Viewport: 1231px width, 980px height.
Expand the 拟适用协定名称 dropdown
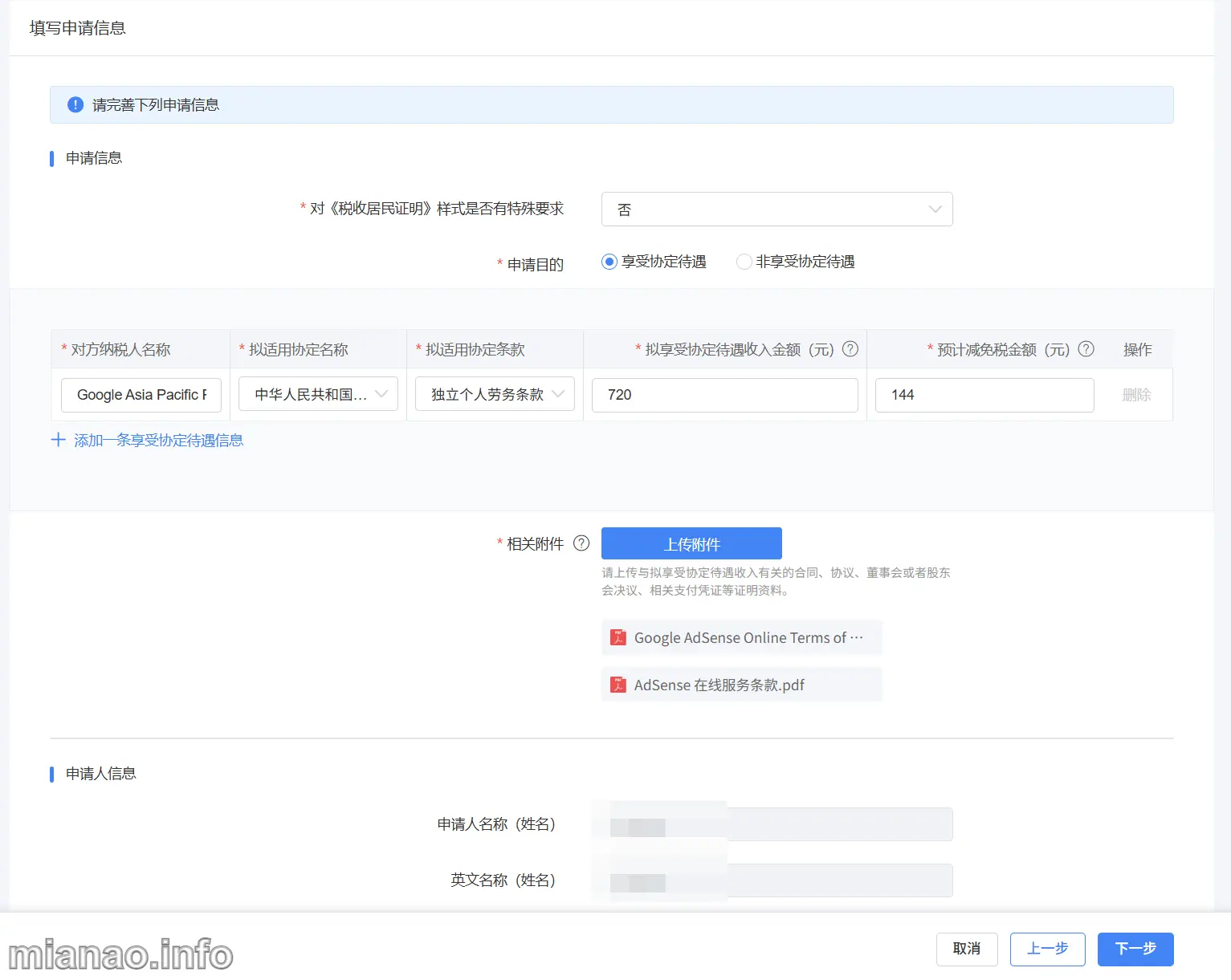318,394
